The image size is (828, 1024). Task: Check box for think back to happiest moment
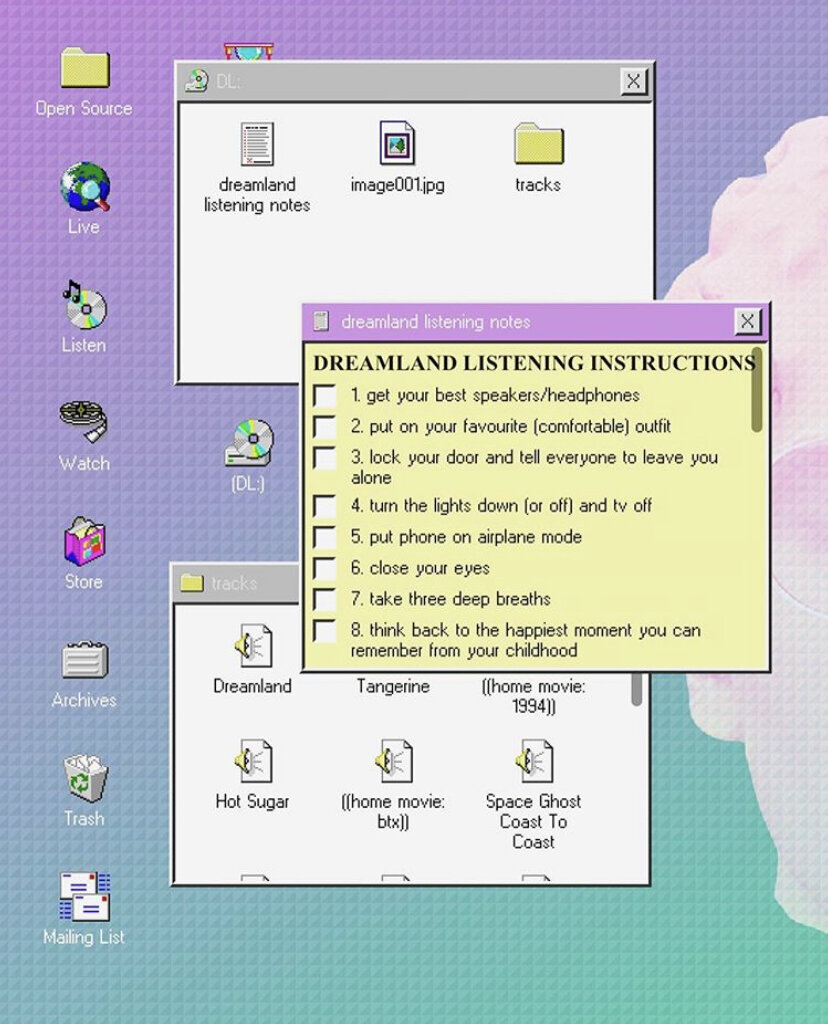click(325, 631)
